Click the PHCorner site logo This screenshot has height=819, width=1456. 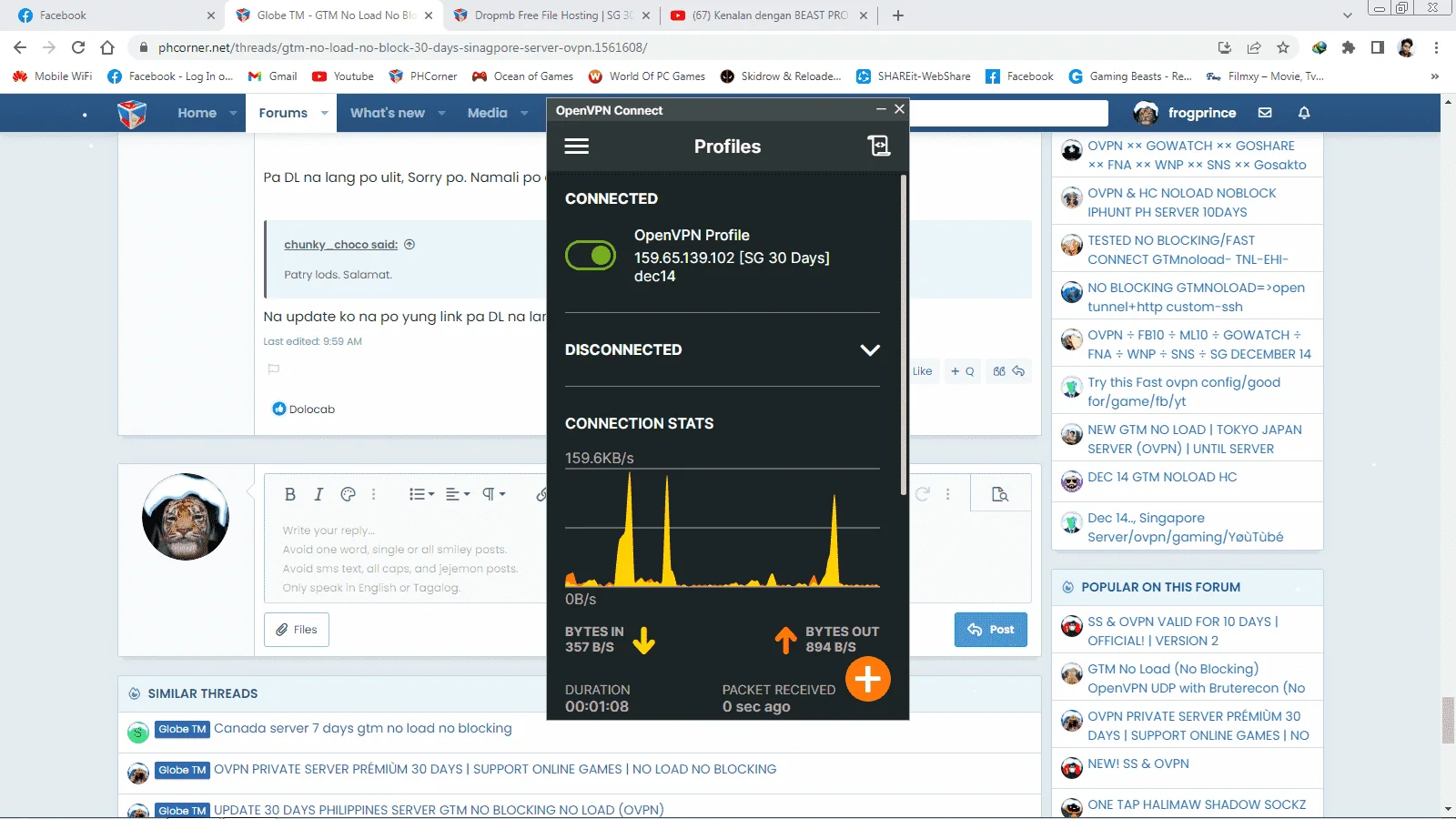pos(132,113)
